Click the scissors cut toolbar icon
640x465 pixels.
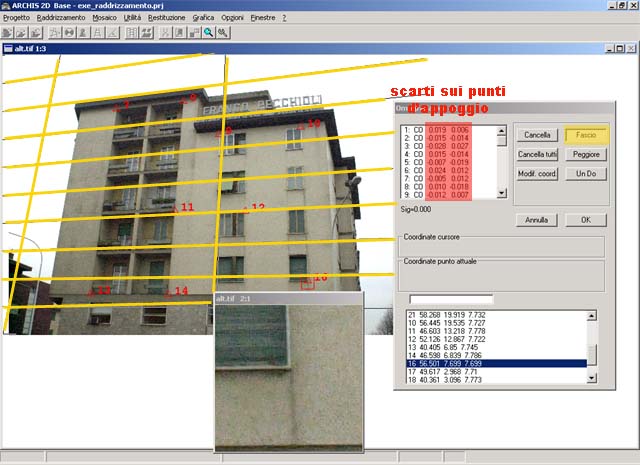(165, 33)
